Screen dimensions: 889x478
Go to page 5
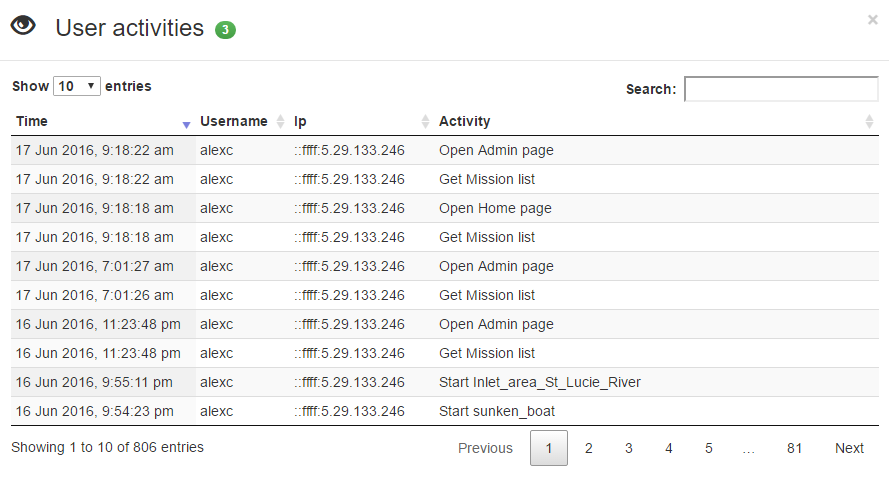(x=709, y=448)
